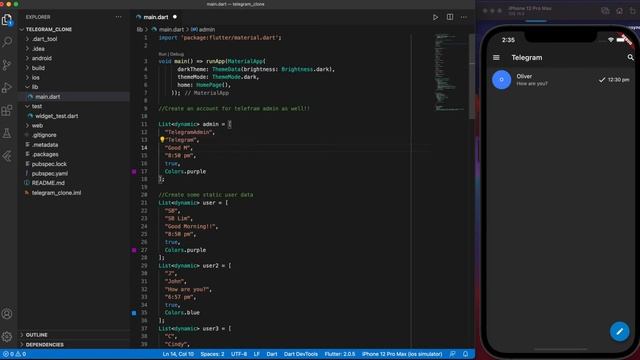This screenshot has height=360, width=640.
Task: Click purple color swatch on line 27
Action: coord(134,250)
